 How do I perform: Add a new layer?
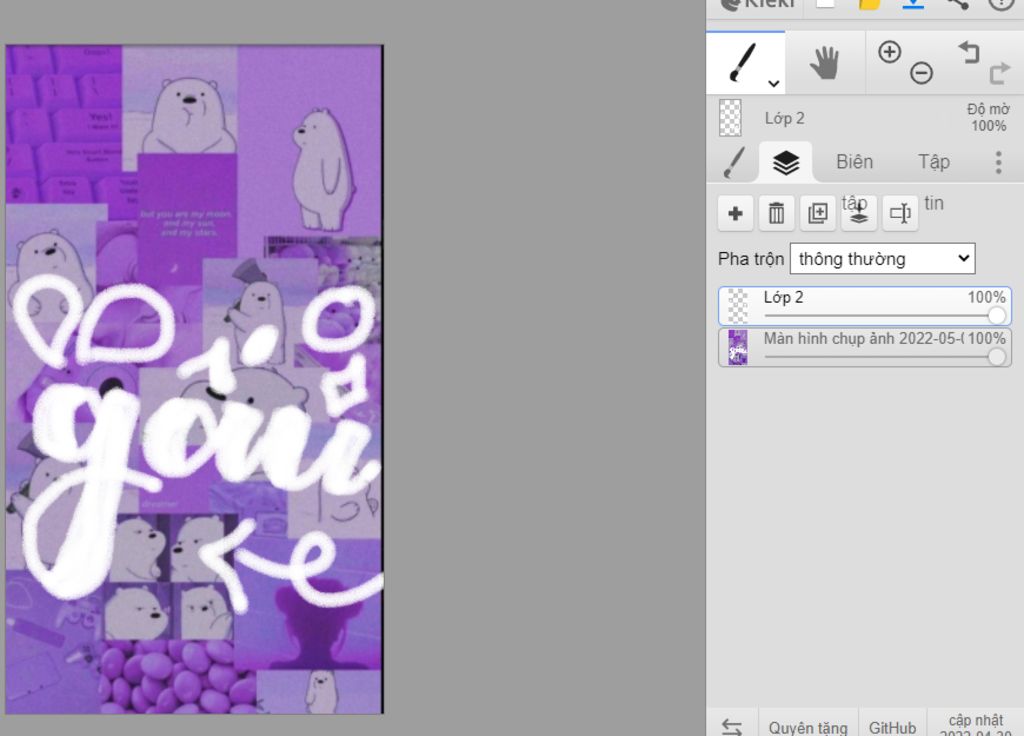(x=735, y=213)
